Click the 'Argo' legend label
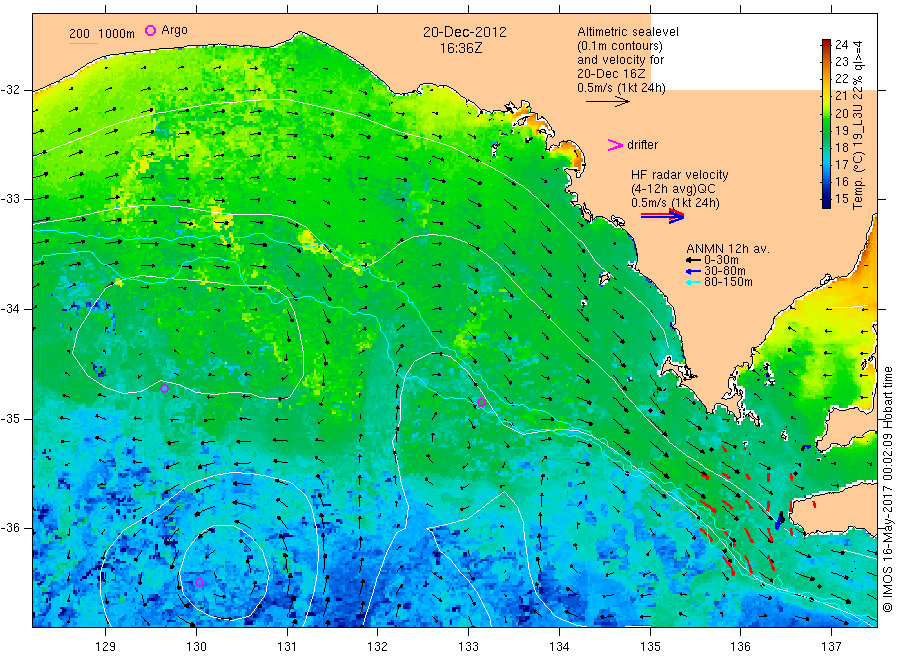Screen dimensions: 900x660 [x=174, y=30]
